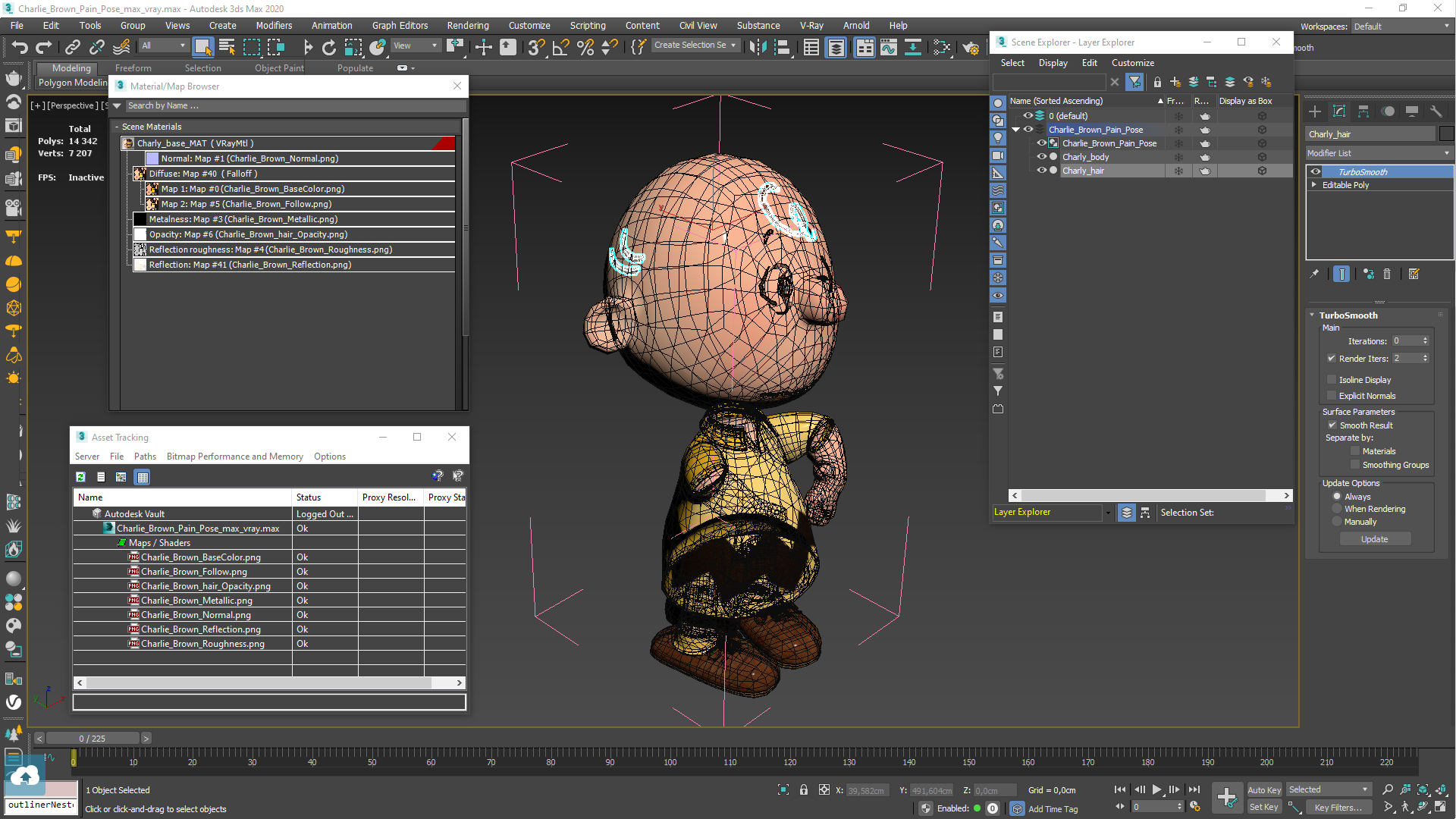Click the Set Key button

1264,807
